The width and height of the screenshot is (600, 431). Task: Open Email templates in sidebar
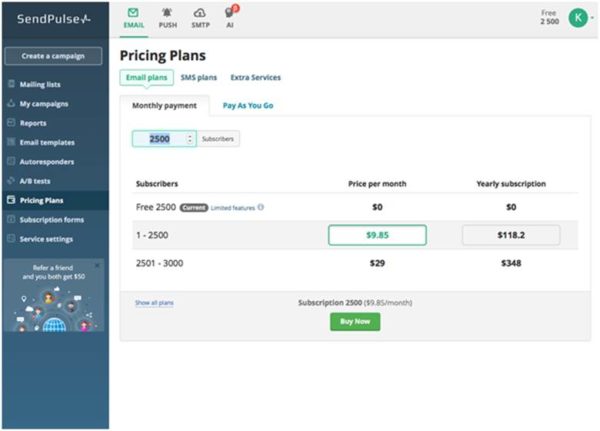[47, 142]
